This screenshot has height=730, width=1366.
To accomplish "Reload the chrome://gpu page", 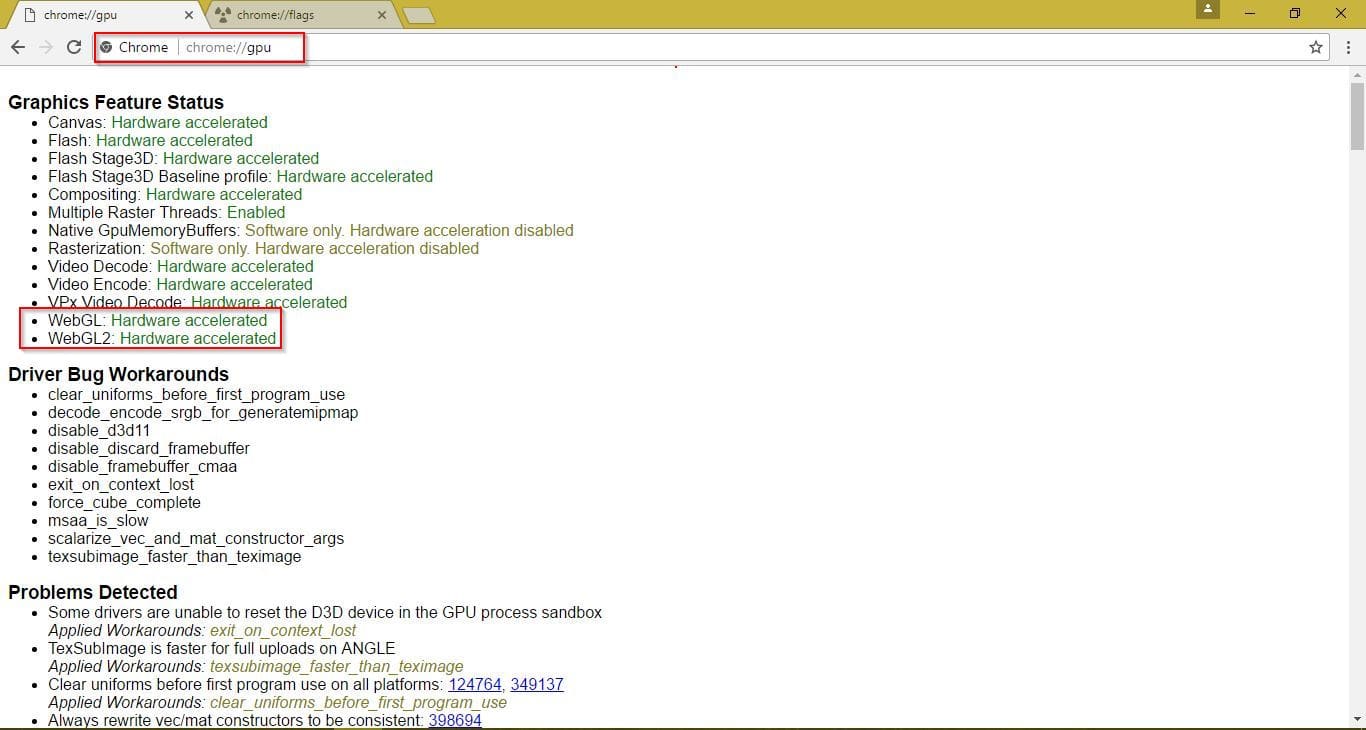I will tap(74, 47).
